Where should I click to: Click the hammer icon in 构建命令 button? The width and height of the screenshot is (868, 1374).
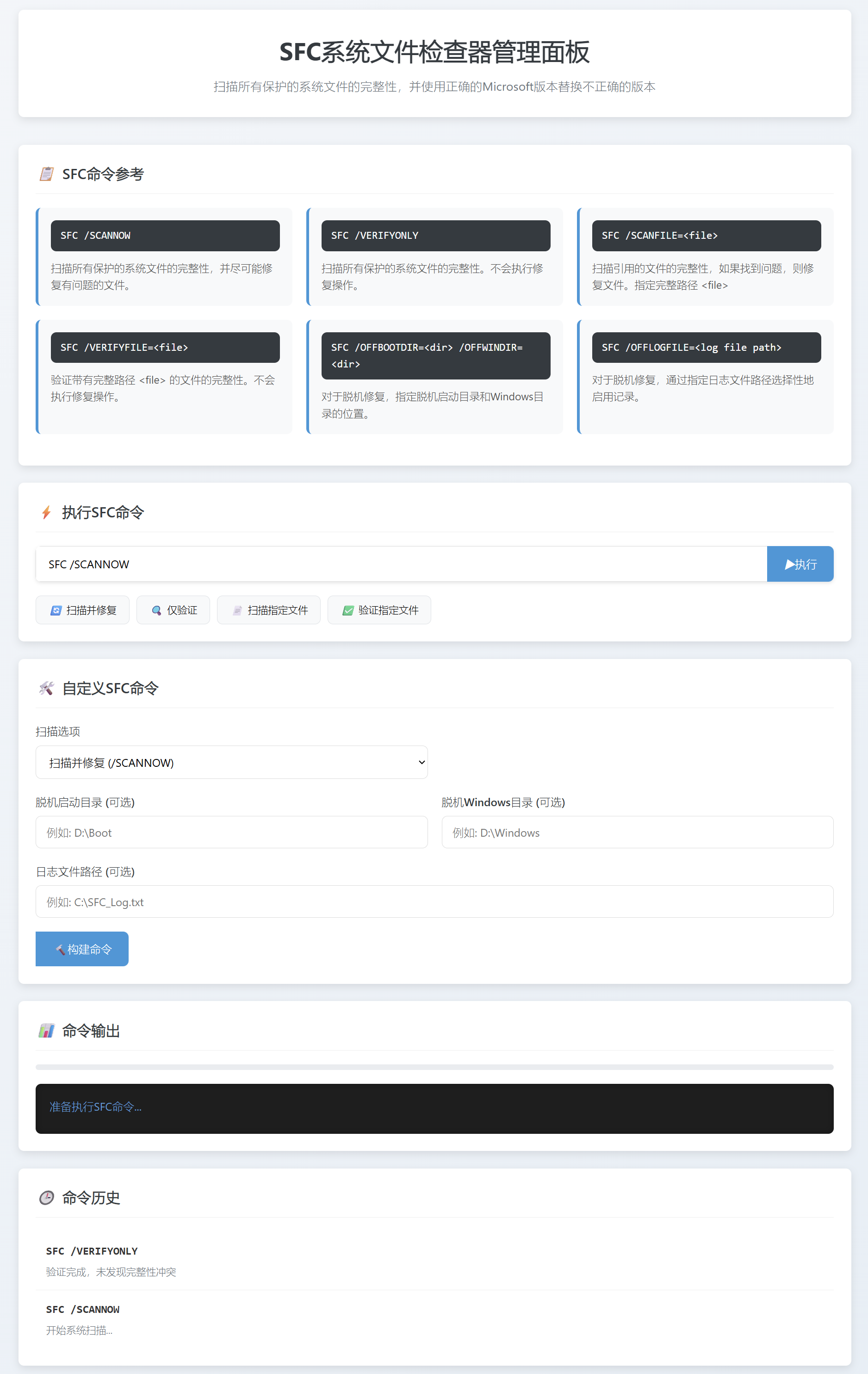(60, 950)
